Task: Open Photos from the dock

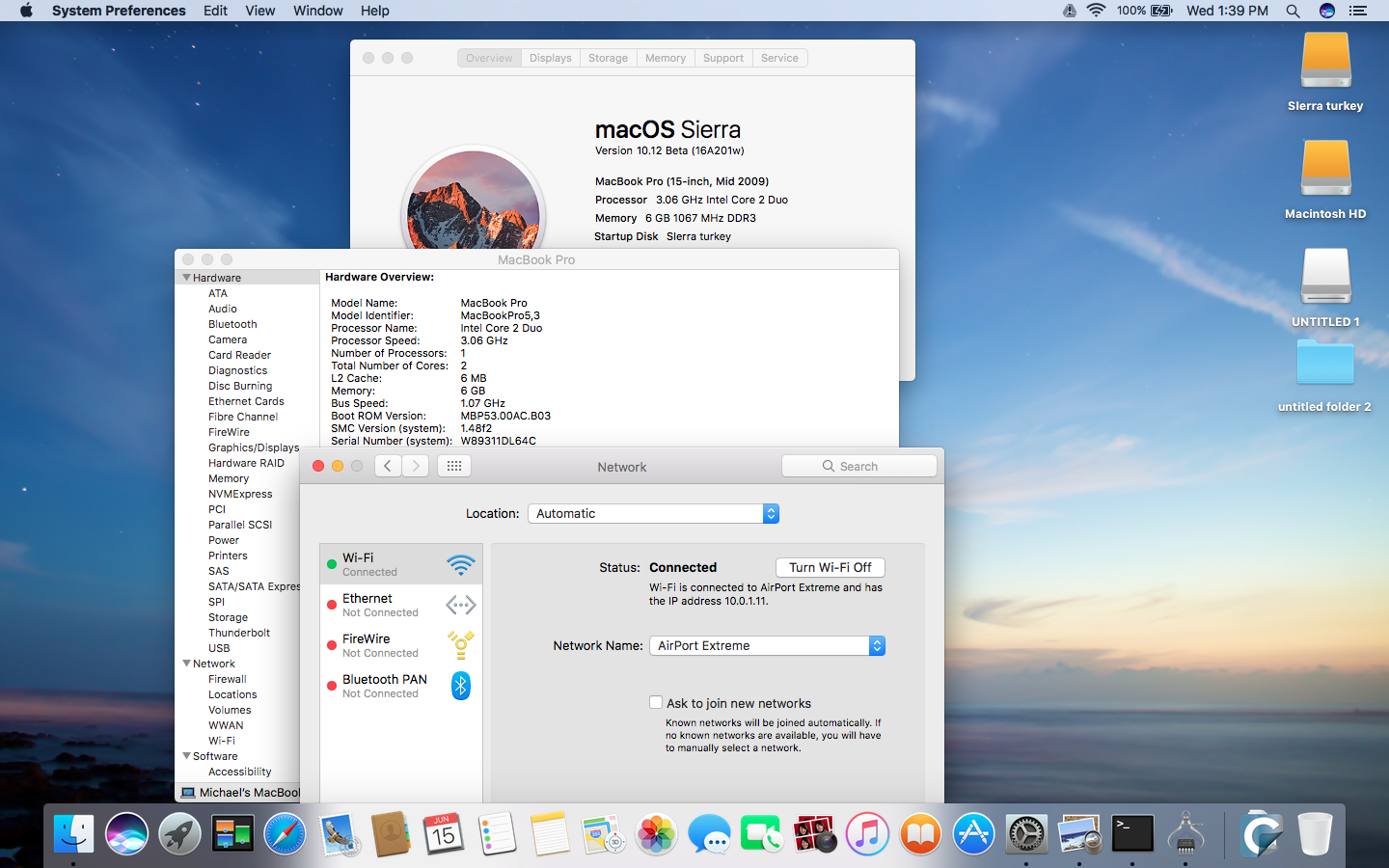Action: click(x=656, y=834)
